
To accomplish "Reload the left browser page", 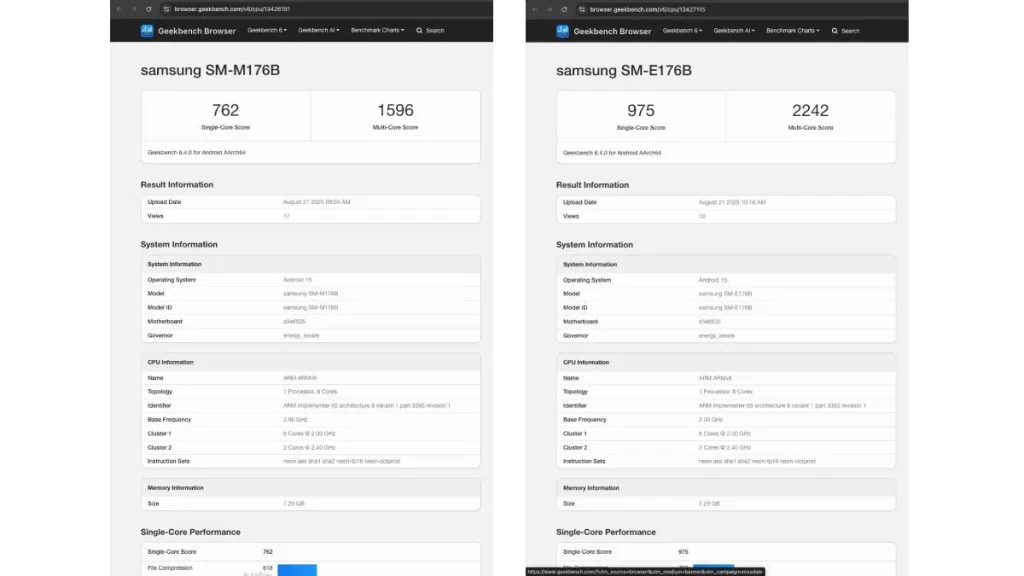I will (150, 9).
